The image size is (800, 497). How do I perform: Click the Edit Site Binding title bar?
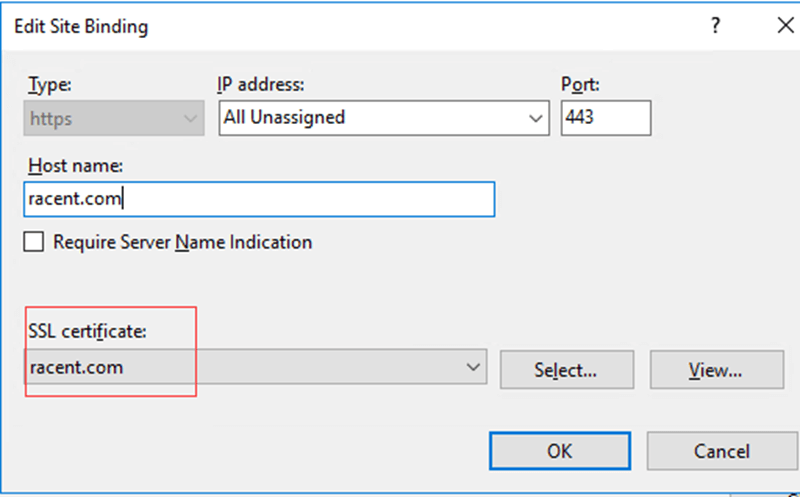300,27
